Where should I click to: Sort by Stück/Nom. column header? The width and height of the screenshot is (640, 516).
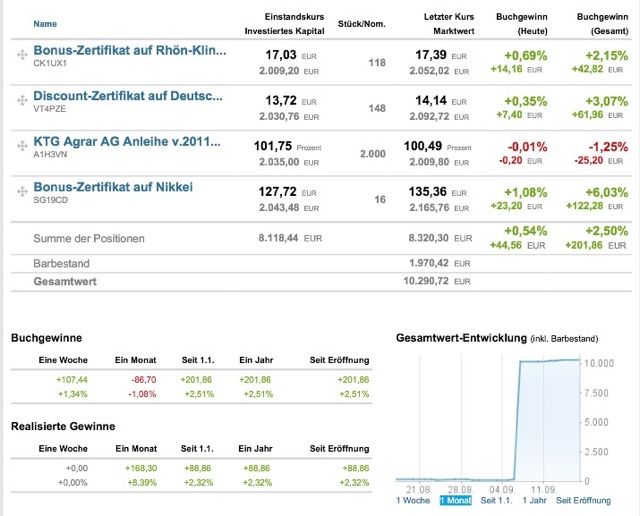click(362, 22)
